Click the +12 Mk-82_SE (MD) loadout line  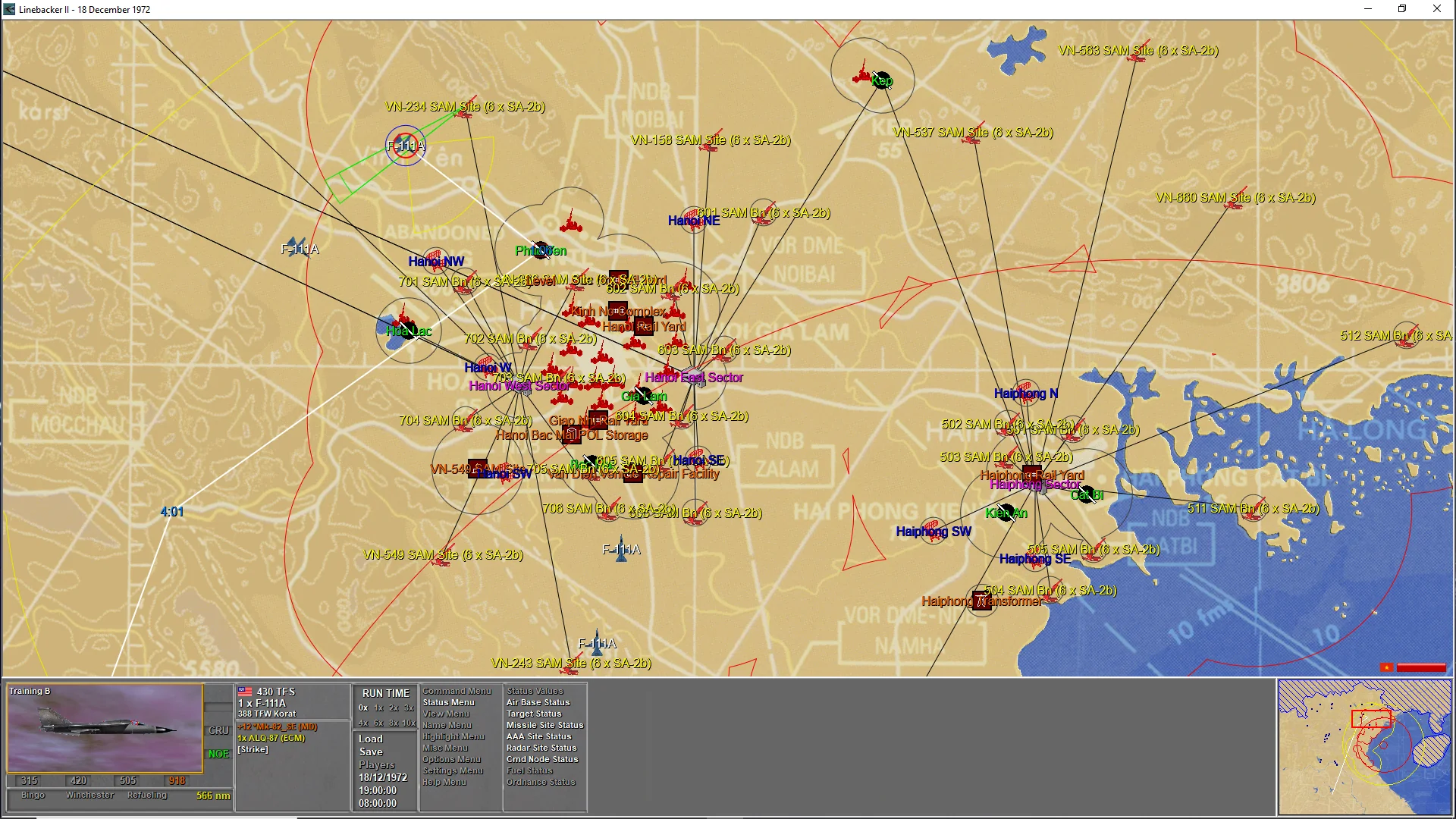[x=278, y=726]
